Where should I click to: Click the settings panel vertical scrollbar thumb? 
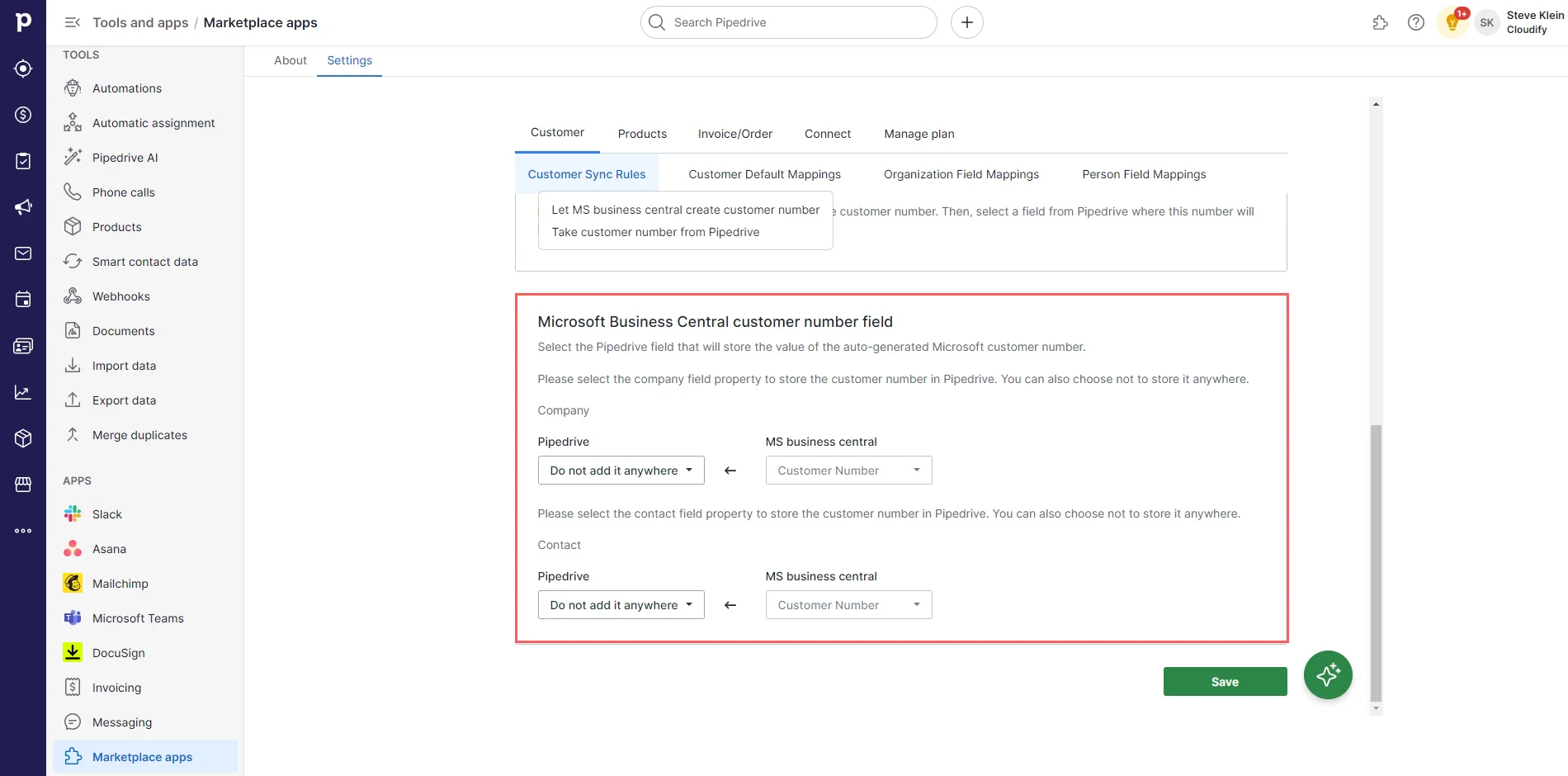coord(1376,563)
